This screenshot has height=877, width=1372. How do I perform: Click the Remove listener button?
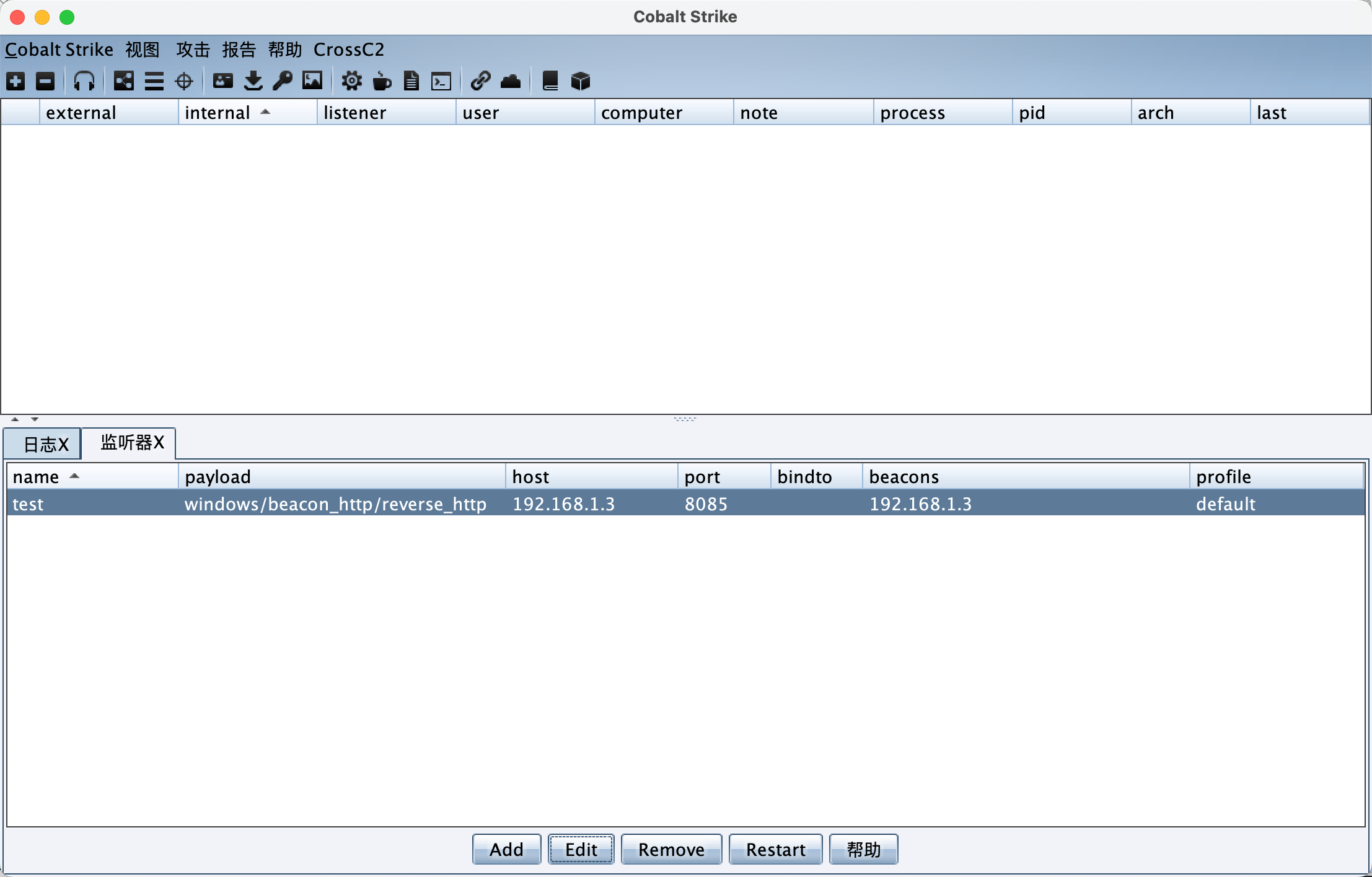tap(672, 849)
